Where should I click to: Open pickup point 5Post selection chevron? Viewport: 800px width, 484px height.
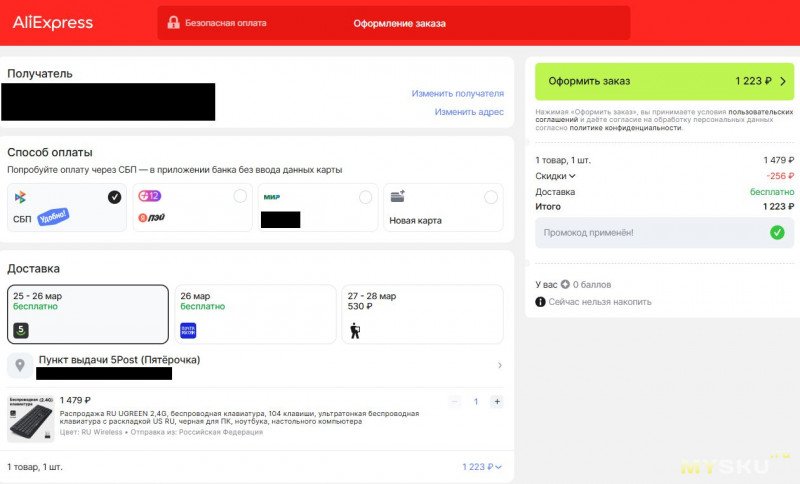click(499, 366)
